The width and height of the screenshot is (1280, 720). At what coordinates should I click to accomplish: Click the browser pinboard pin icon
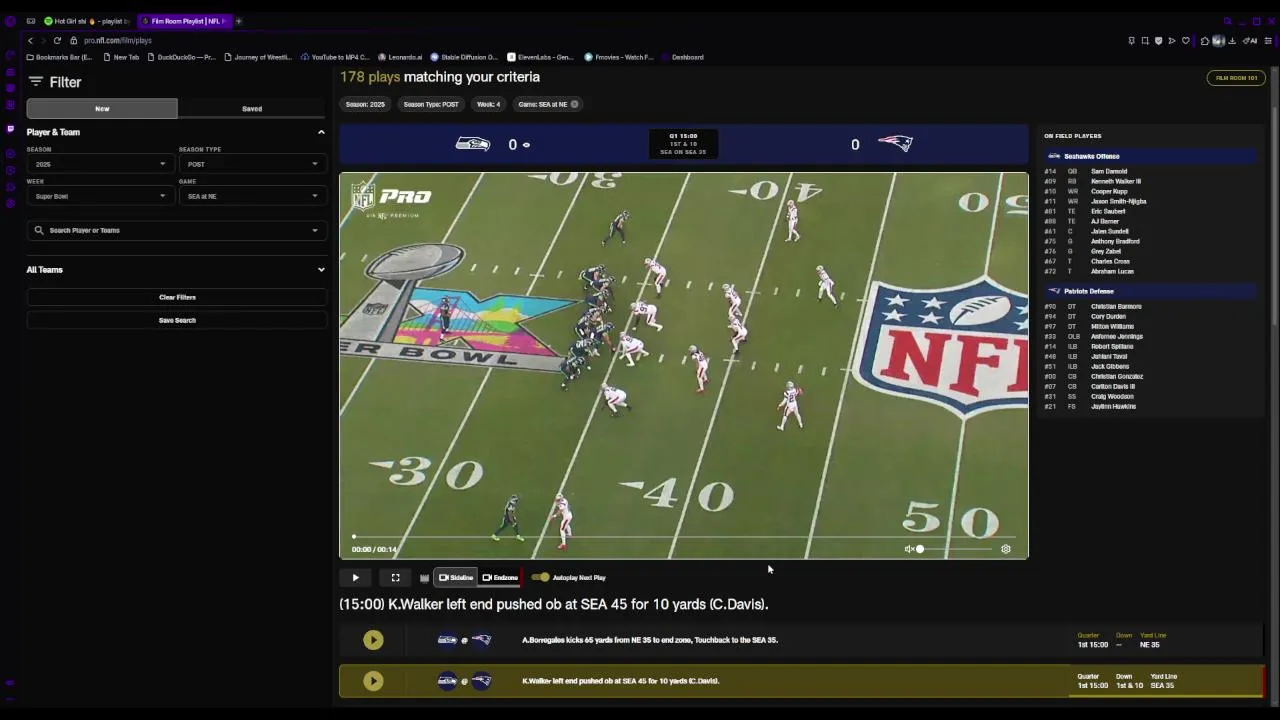pyautogui.click(x=1131, y=41)
